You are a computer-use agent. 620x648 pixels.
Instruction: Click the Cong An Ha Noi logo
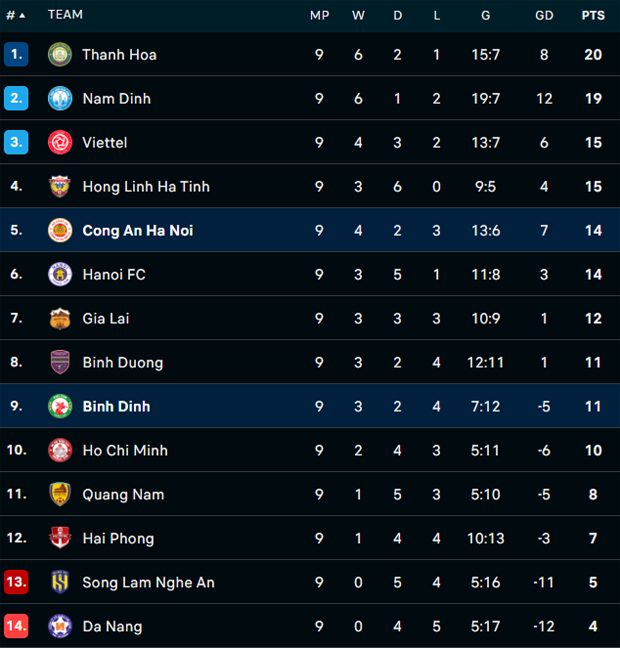tap(60, 231)
